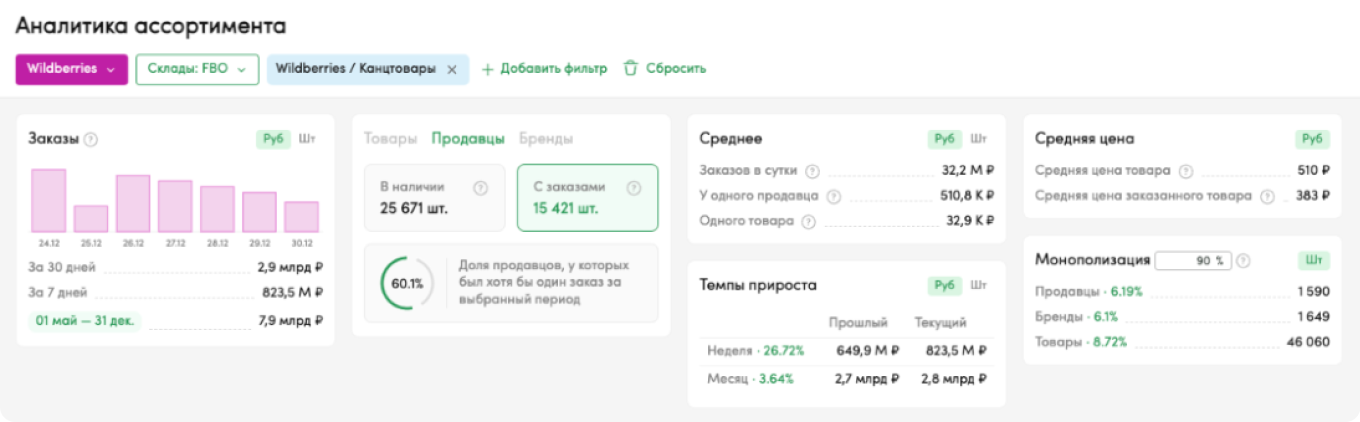Click help icon beside У одного продавца
This screenshot has height=422, width=1360.
coord(834,196)
